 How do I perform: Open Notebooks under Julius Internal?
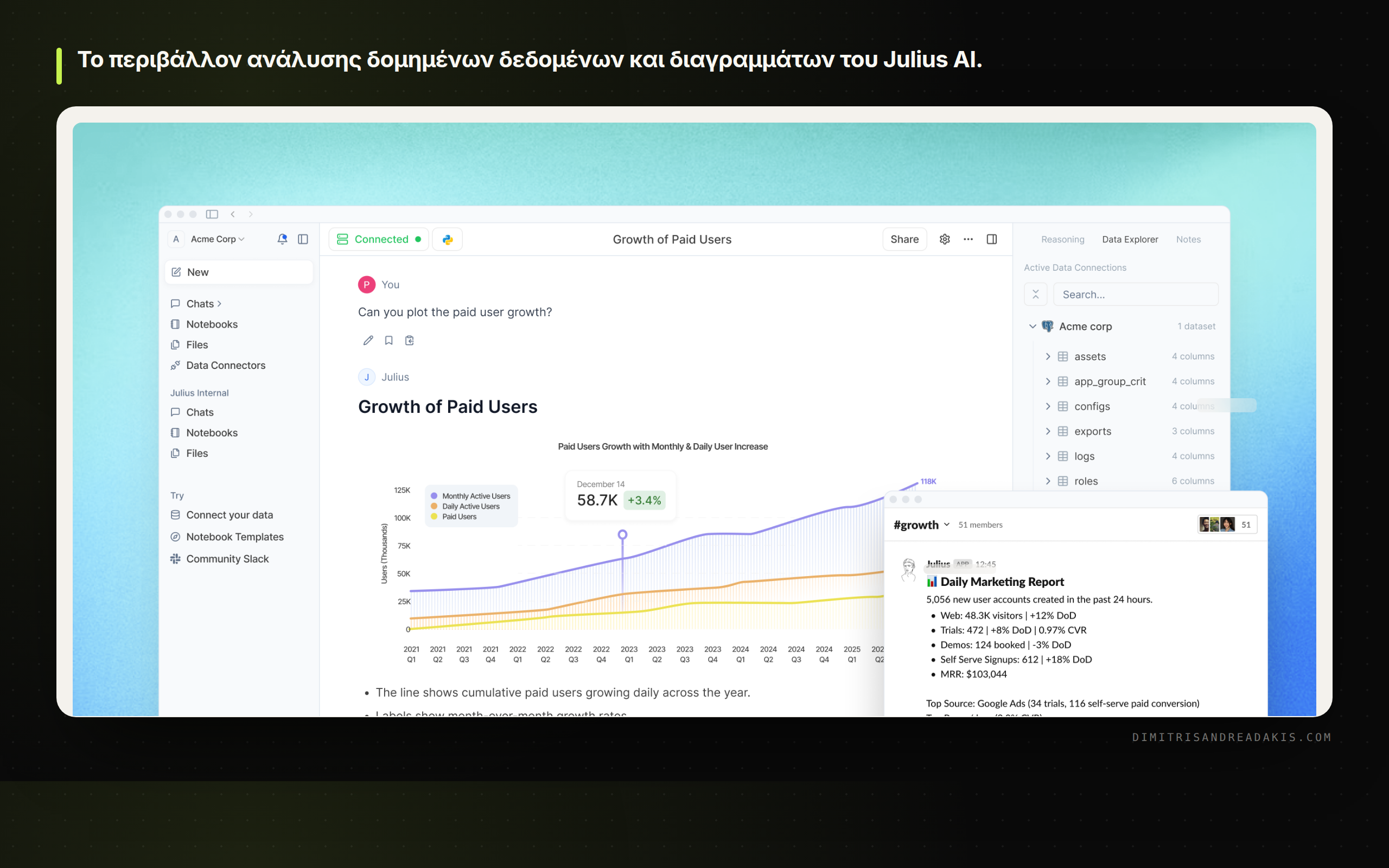point(212,433)
